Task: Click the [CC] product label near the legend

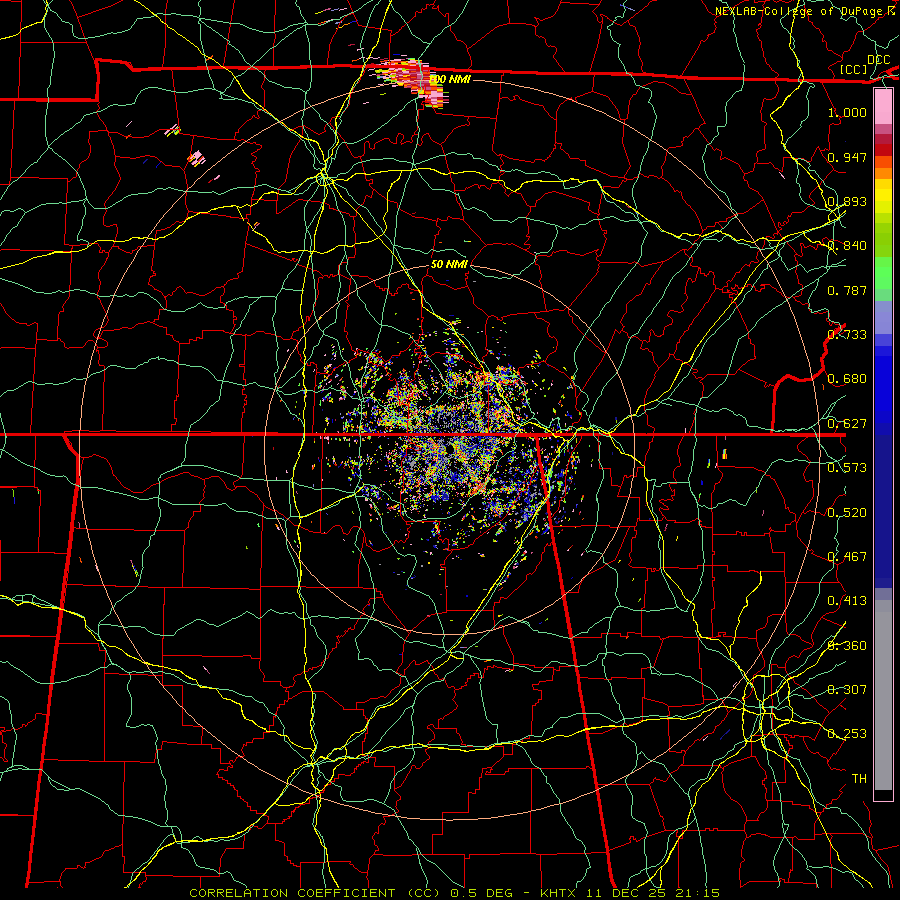Action: pyautogui.click(x=854, y=69)
